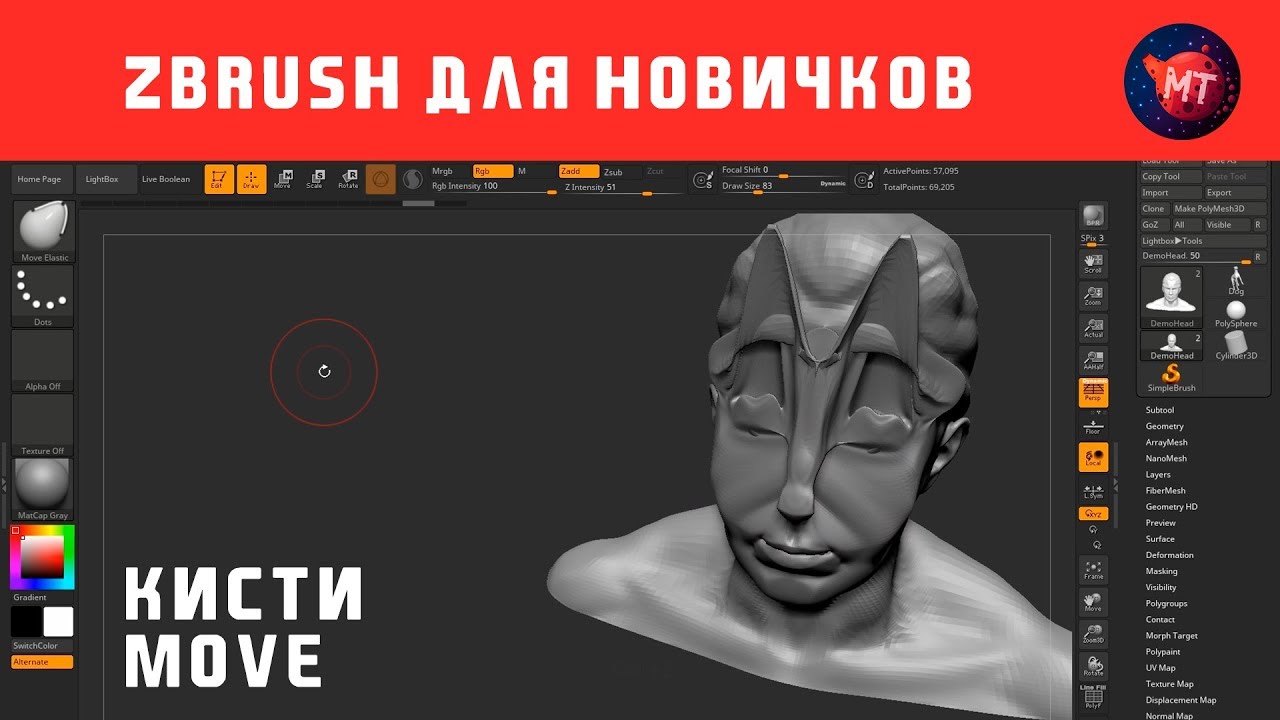Screen dimensions: 1280x720
Task: Click the Rotate view icon in right shelf
Action: click(1093, 666)
